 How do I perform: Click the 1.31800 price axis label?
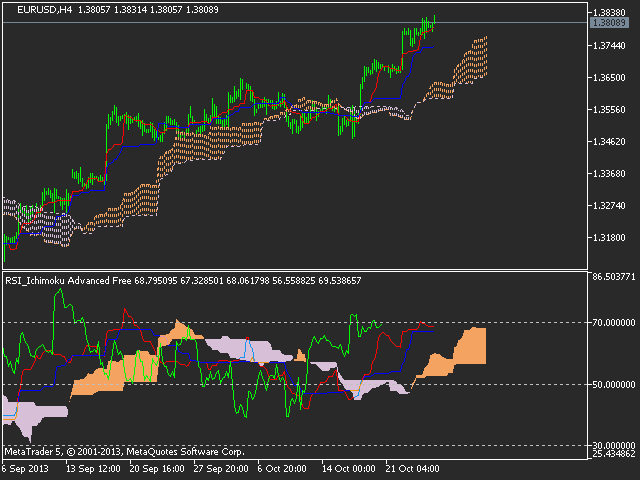click(x=608, y=238)
